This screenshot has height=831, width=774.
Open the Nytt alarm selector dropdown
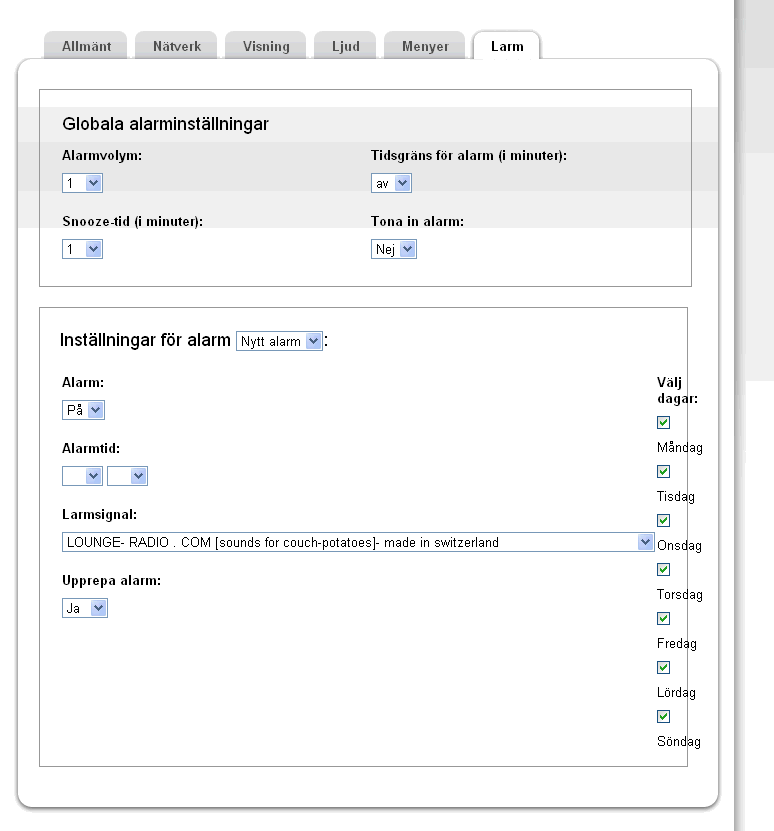(279, 341)
